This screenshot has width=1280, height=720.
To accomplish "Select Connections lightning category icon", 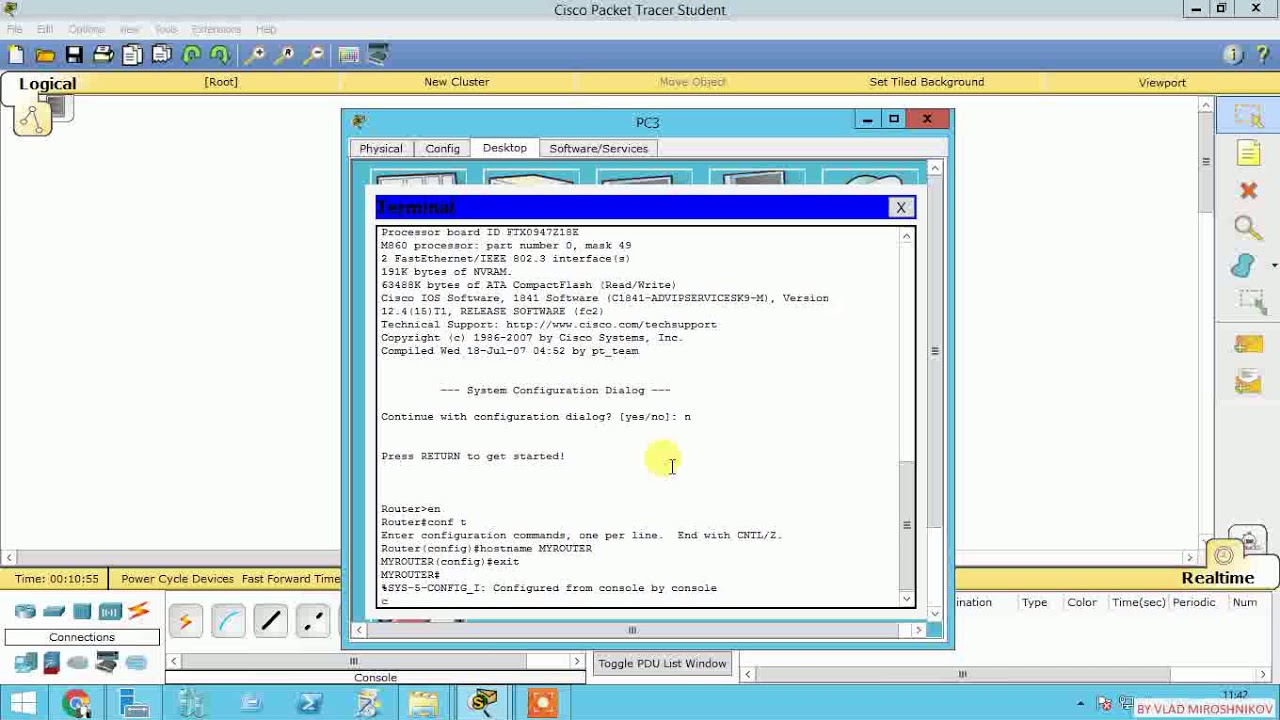I will click(x=139, y=611).
